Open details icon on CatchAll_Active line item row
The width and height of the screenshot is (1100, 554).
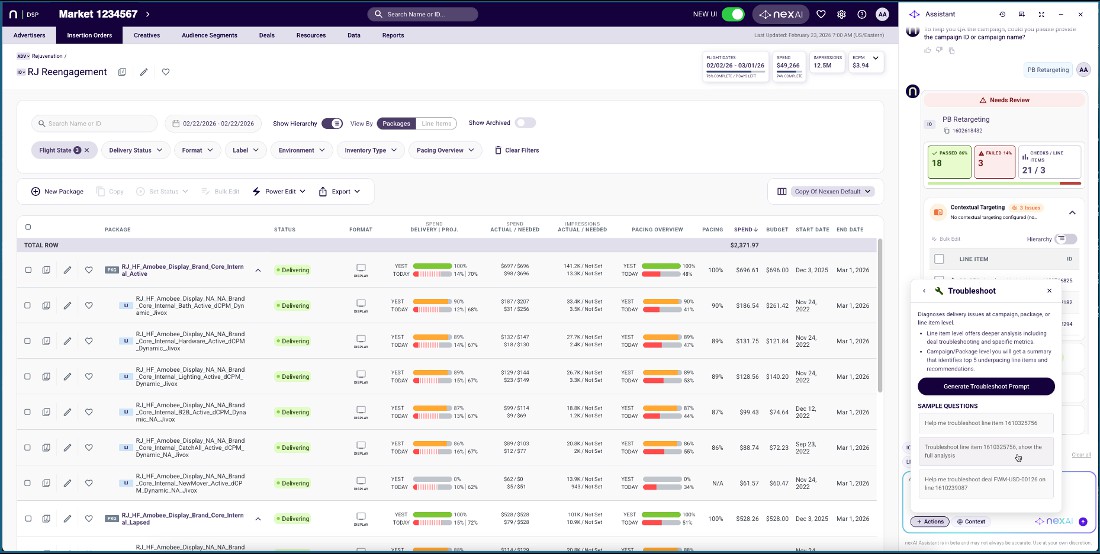(x=46, y=447)
